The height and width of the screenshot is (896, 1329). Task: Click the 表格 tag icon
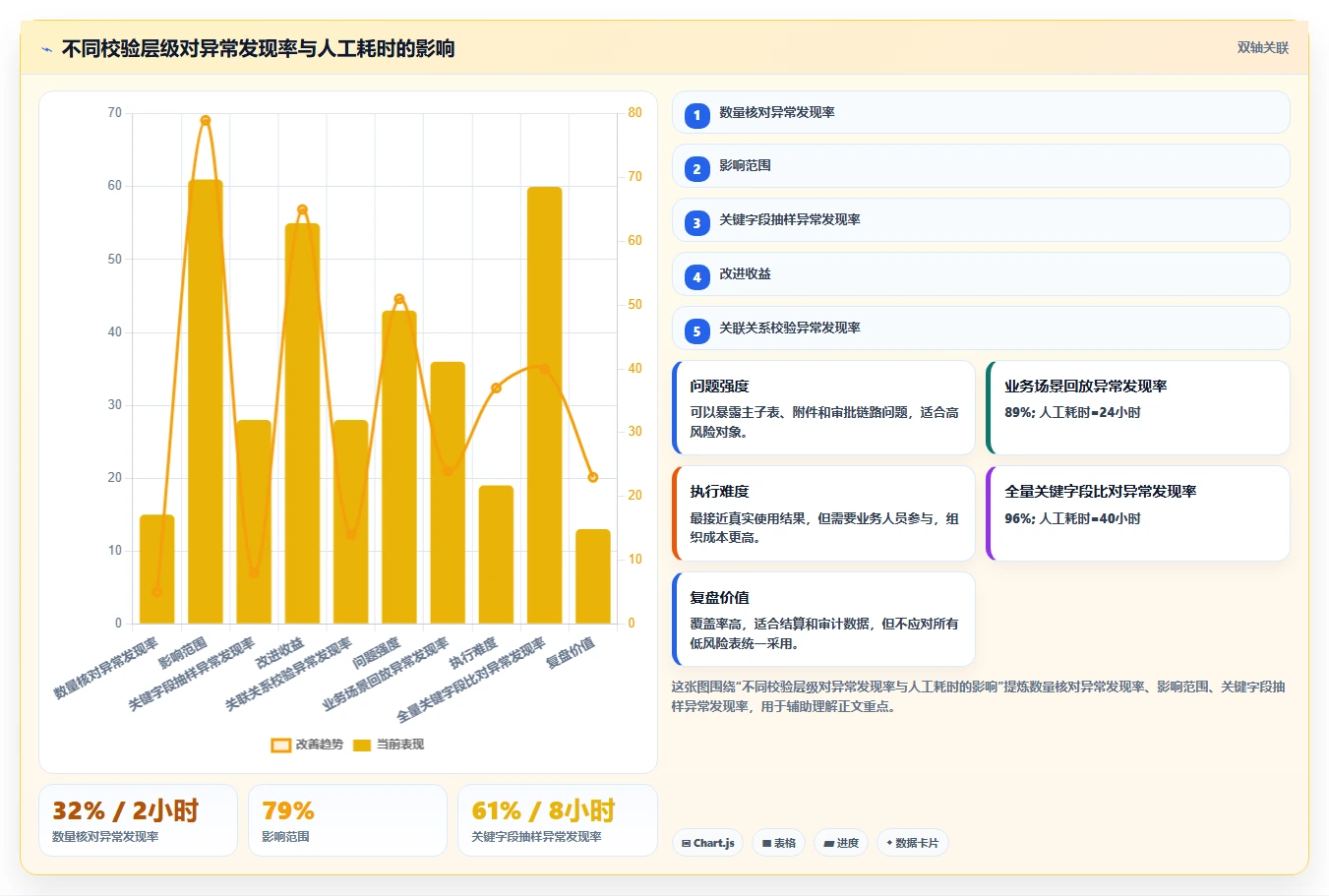766,844
